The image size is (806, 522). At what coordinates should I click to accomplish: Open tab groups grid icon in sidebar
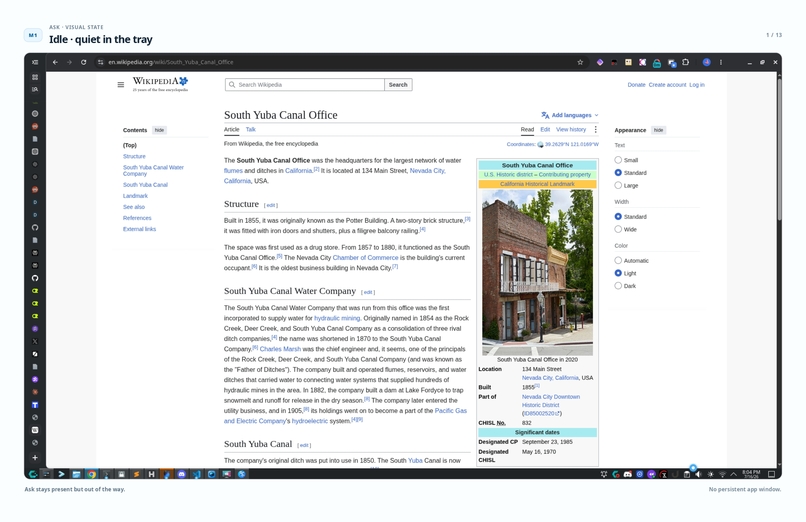(x=35, y=77)
